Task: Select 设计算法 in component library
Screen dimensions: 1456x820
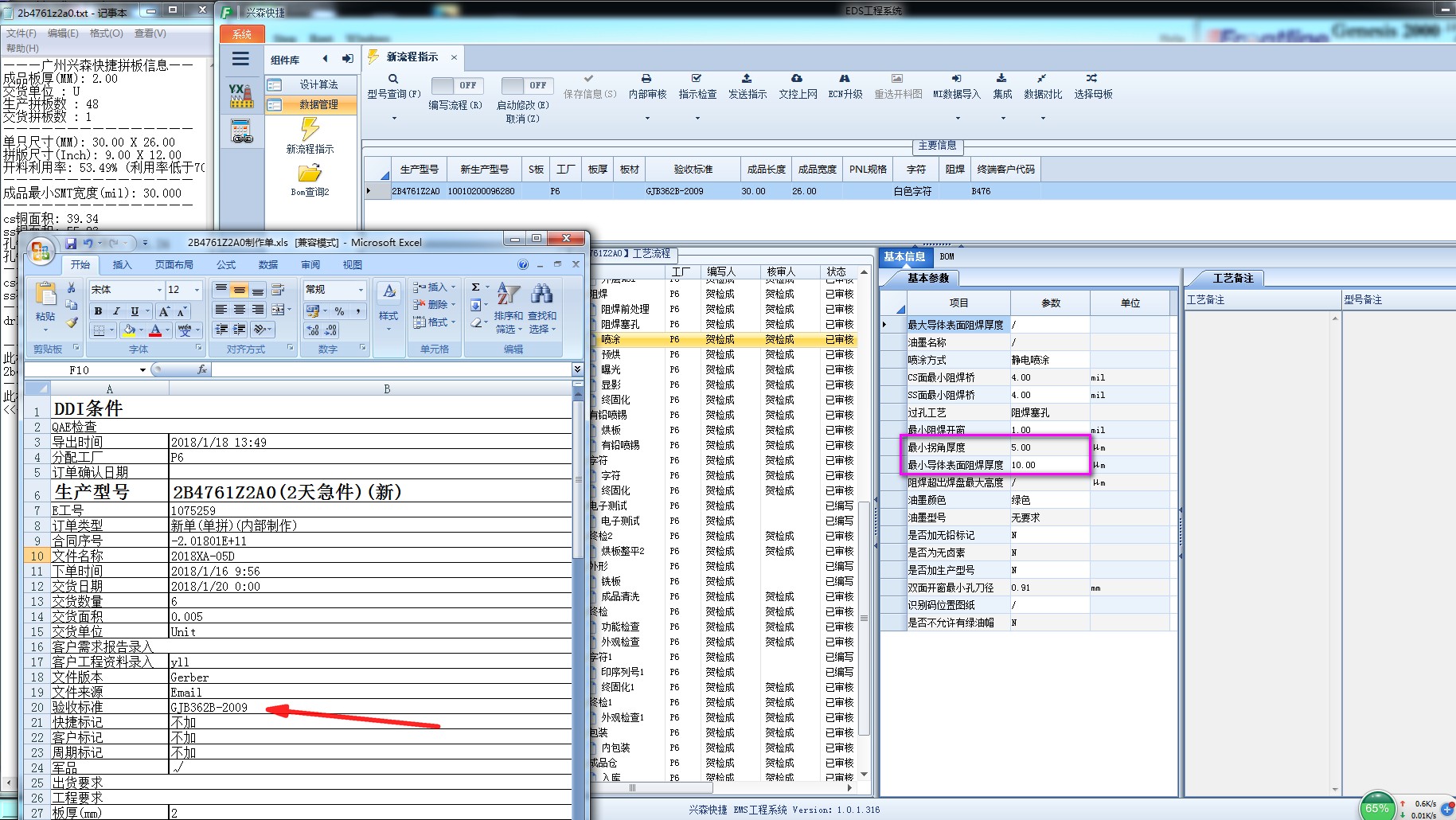Action: 318,84
